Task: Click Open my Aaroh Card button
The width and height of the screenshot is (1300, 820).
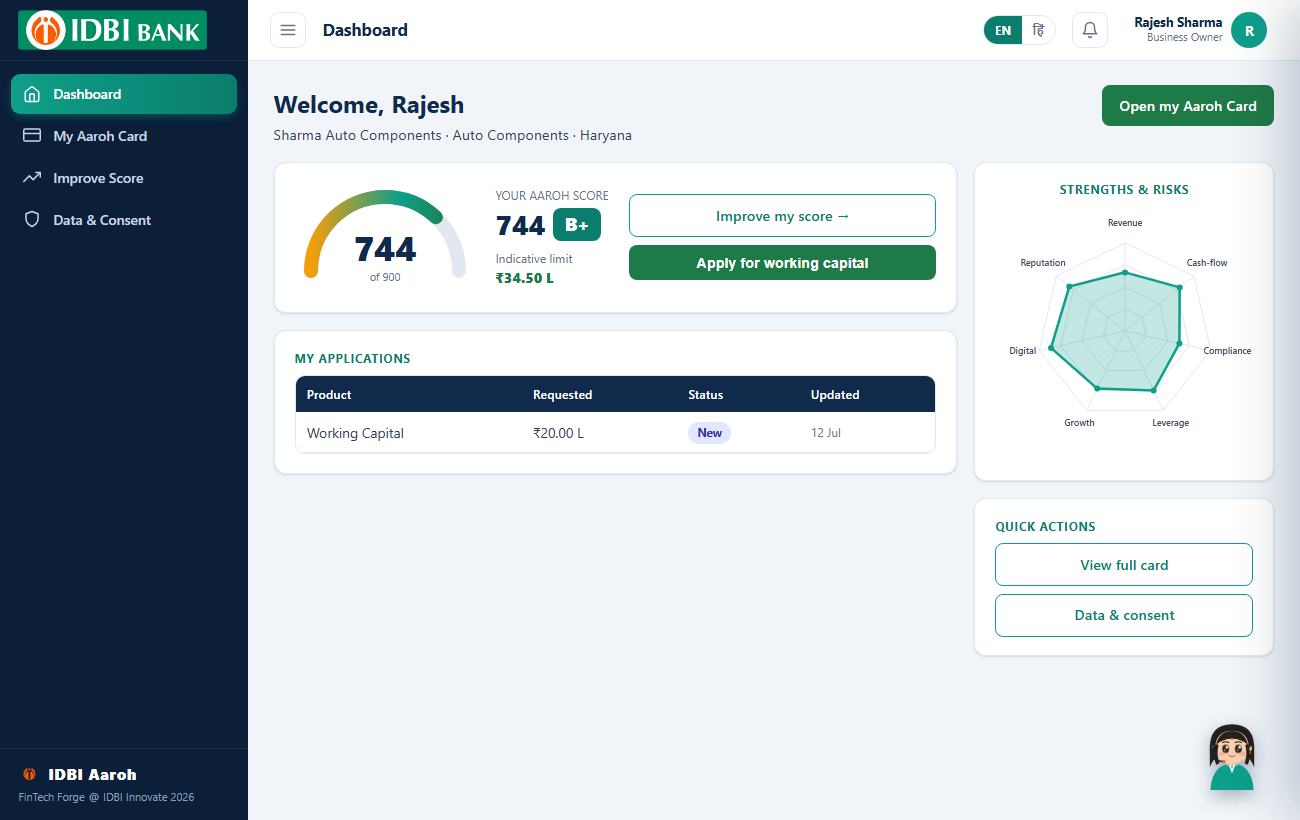Action: (1188, 106)
